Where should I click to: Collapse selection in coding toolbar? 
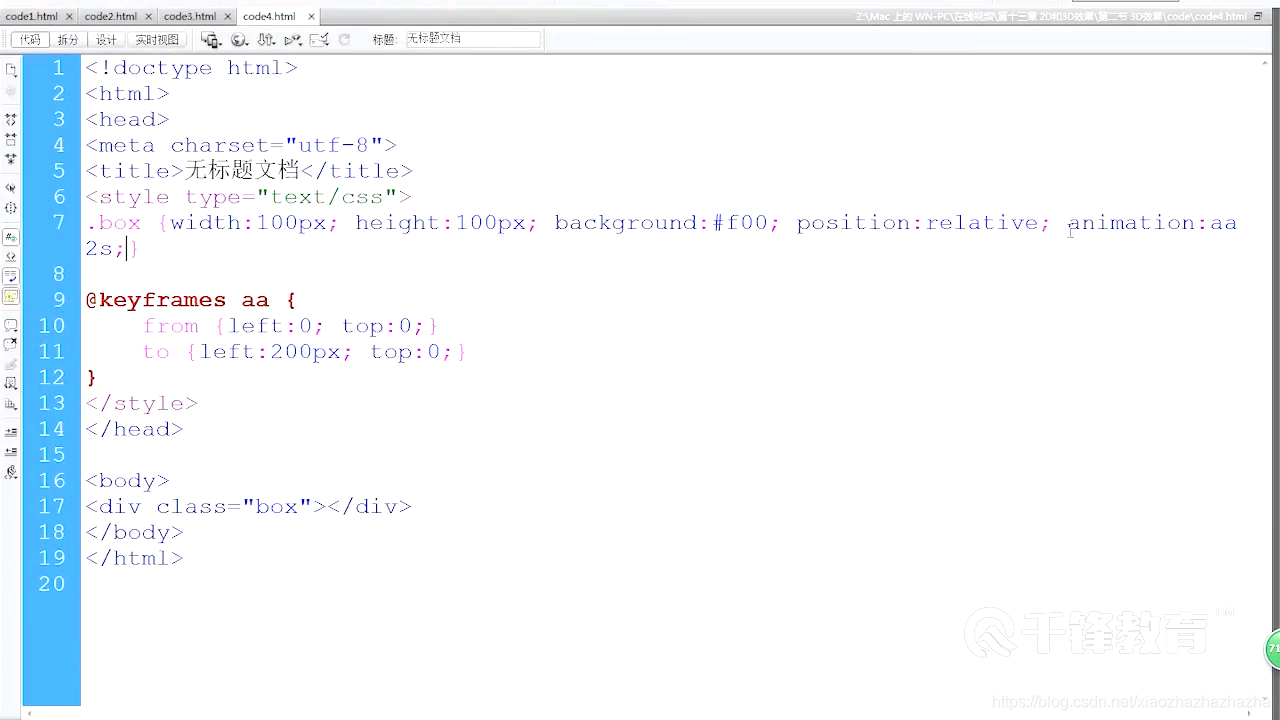pyautogui.click(x=11, y=139)
